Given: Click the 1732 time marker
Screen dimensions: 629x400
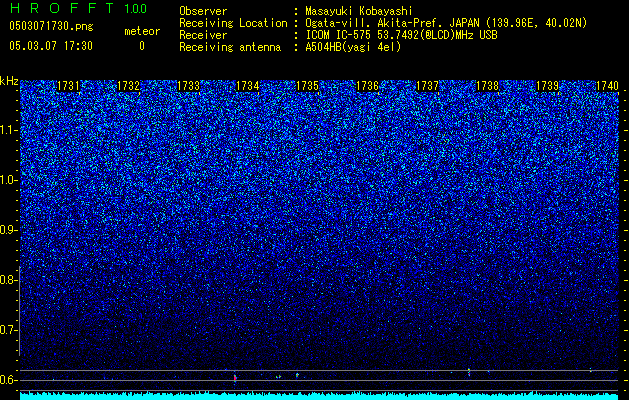Looking at the screenshot, I should pyautogui.click(x=128, y=86).
